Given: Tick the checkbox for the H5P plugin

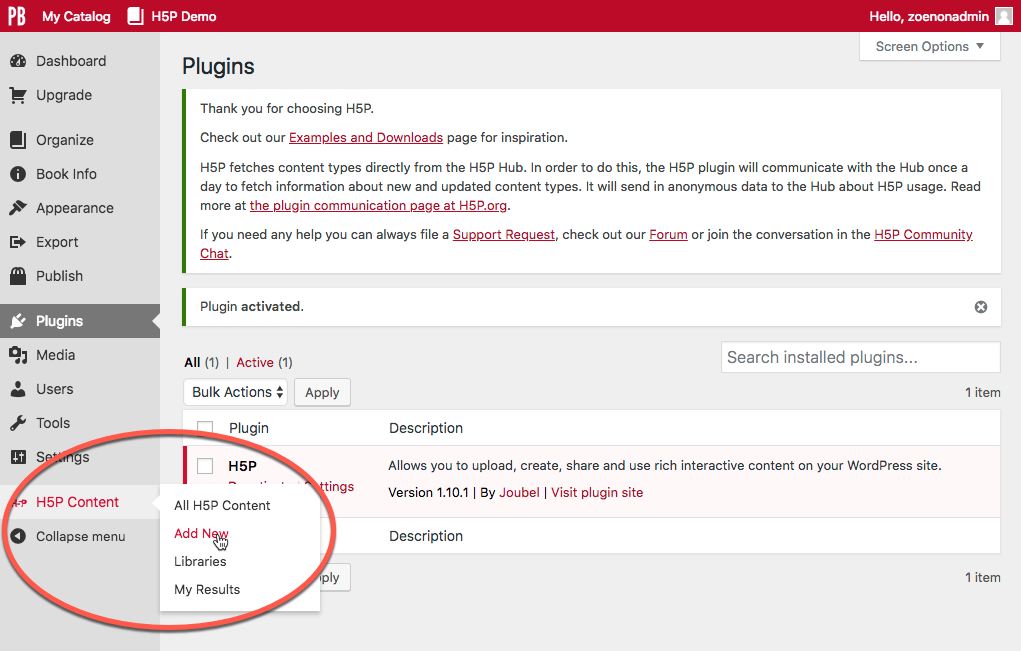Looking at the screenshot, I should [205, 465].
